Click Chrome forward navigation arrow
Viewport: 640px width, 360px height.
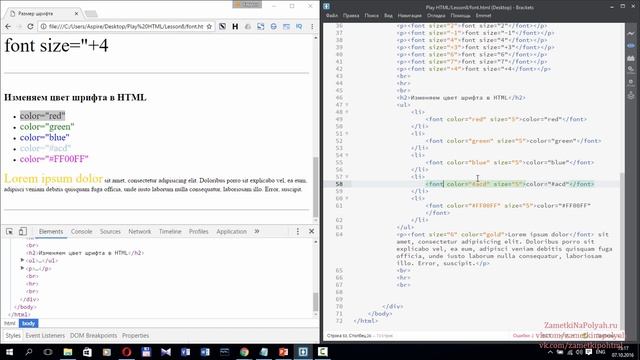19,27
